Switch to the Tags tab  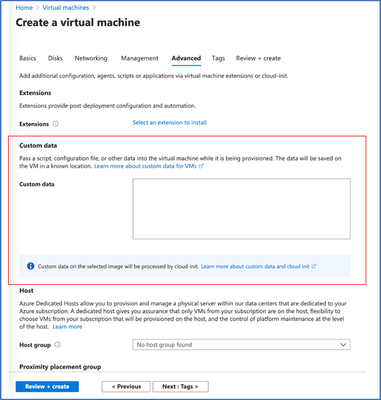pyautogui.click(x=218, y=58)
